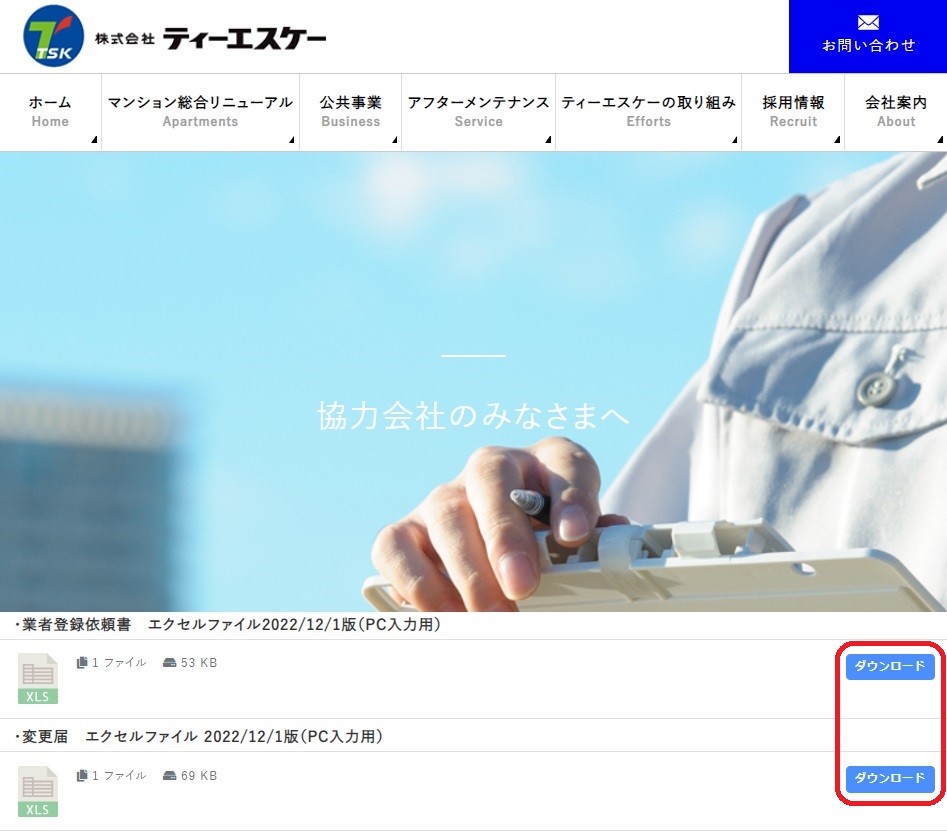Click the 株式会社ティーエスケー company name logo
This screenshot has width=947, height=832.
point(210,39)
